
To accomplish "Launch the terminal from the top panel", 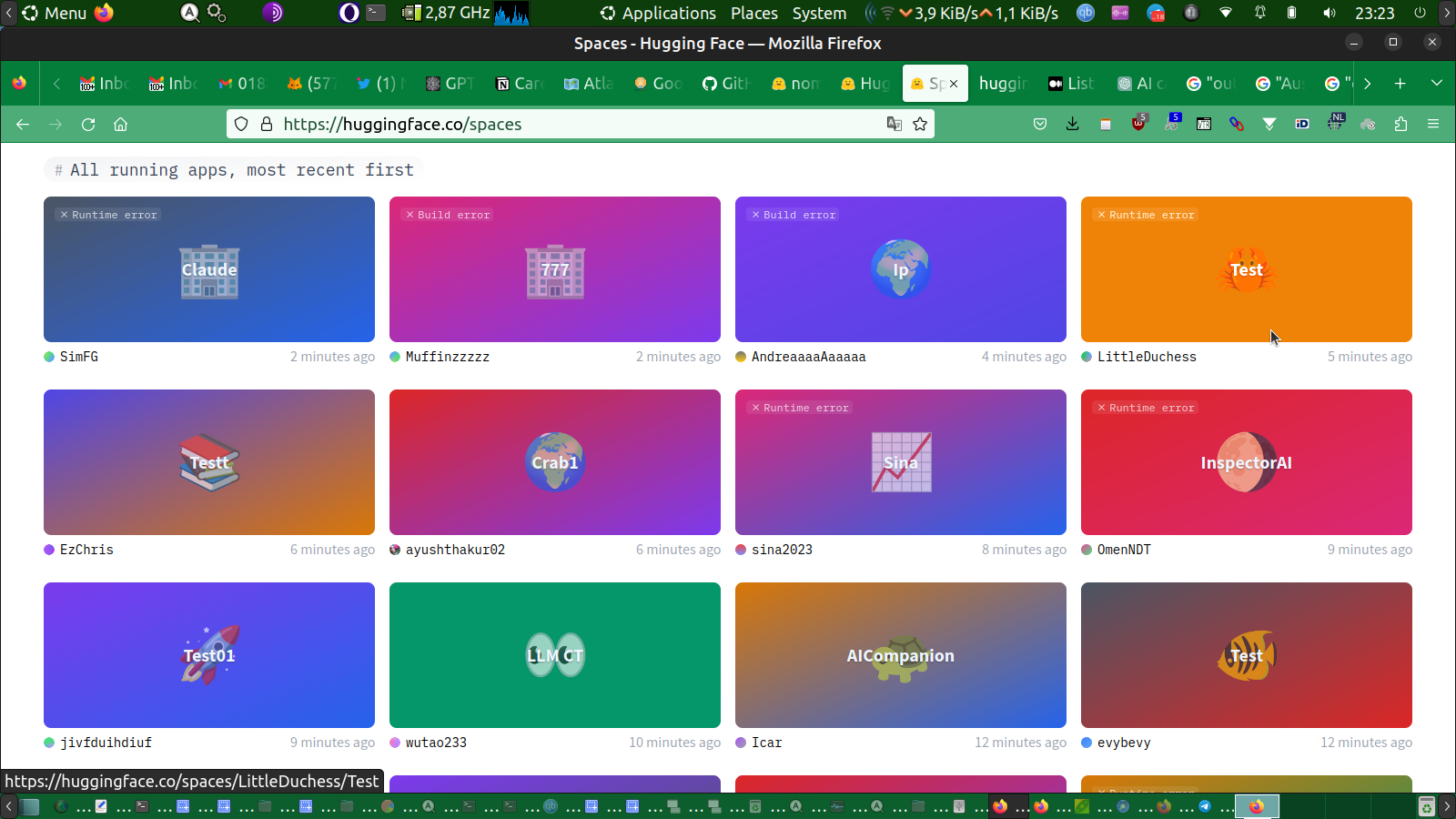I will coord(376,13).
